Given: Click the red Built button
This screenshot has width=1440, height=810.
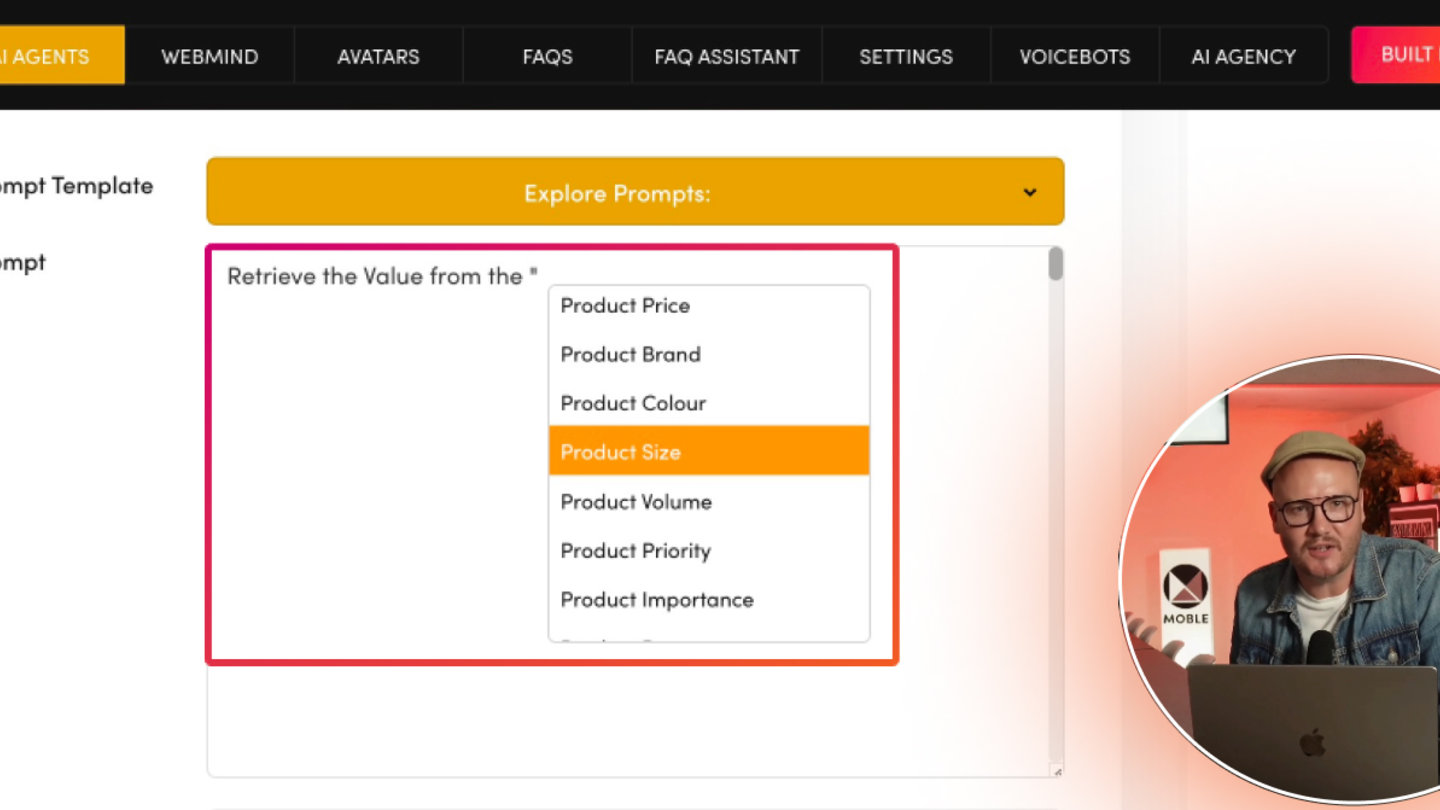Looking at the screenshot, I should (1400, 54).
